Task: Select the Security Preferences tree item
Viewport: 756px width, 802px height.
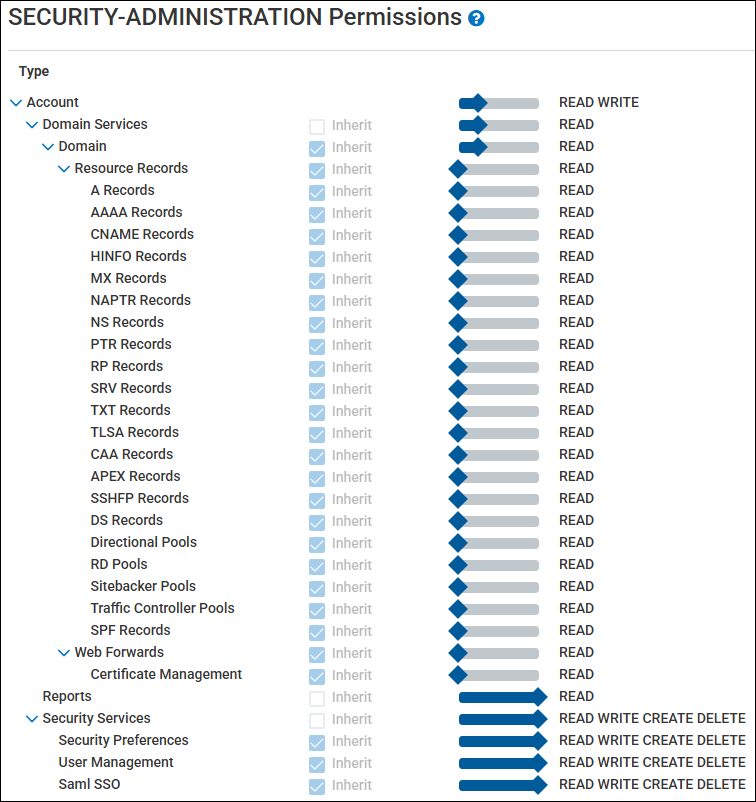Action: 123,740
